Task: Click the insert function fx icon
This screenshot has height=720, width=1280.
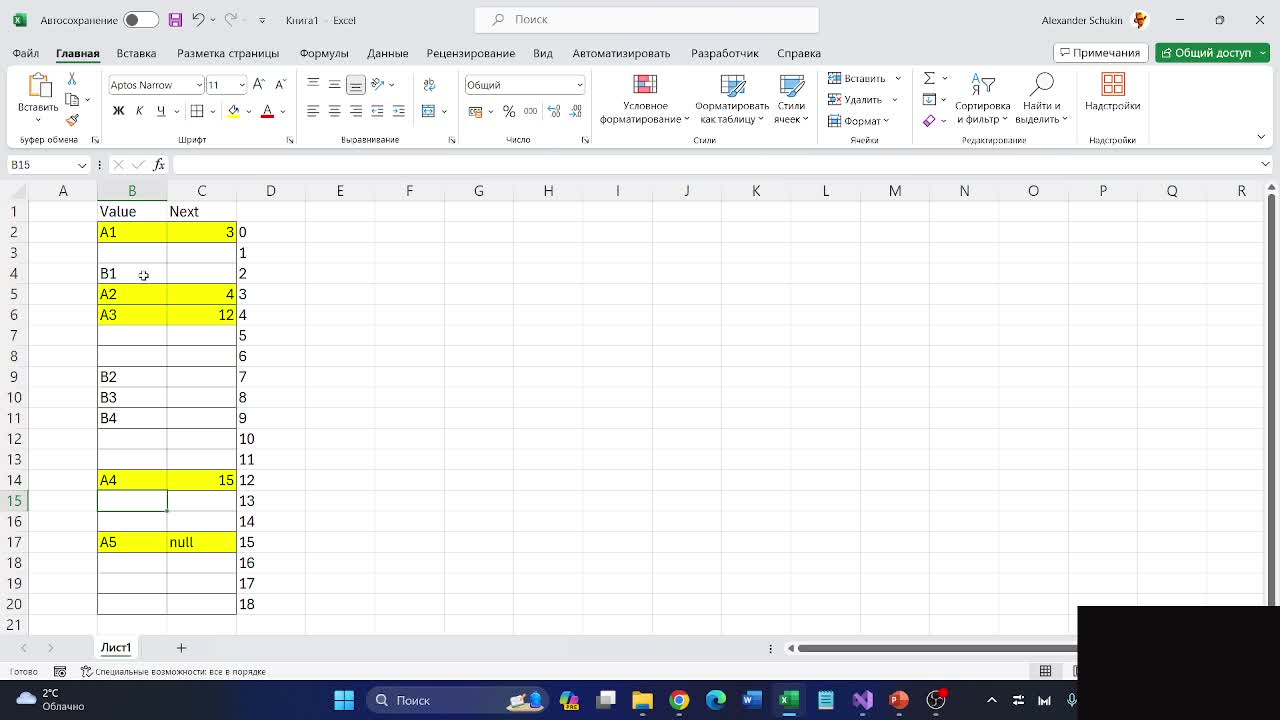Action: coord(158,165)
